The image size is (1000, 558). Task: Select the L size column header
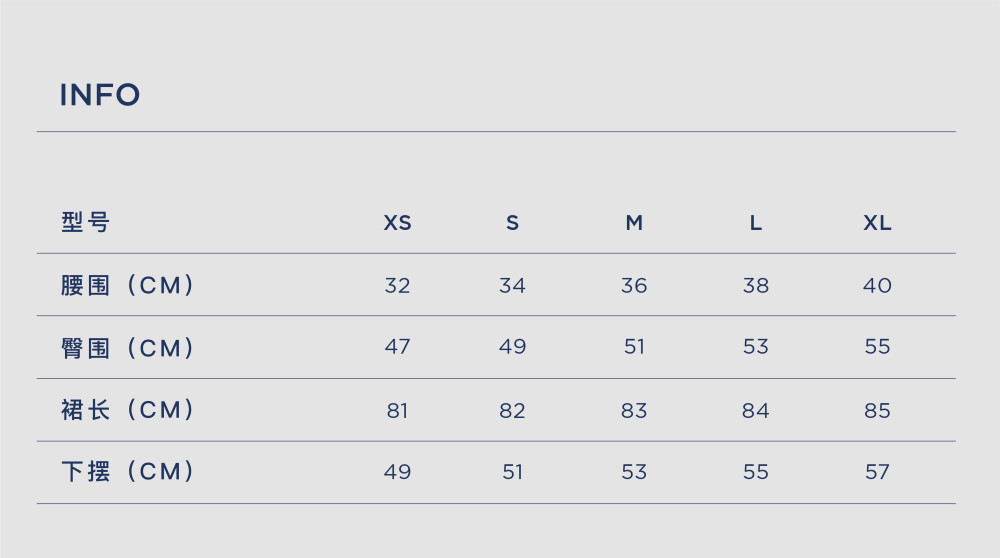click(756, 223)
